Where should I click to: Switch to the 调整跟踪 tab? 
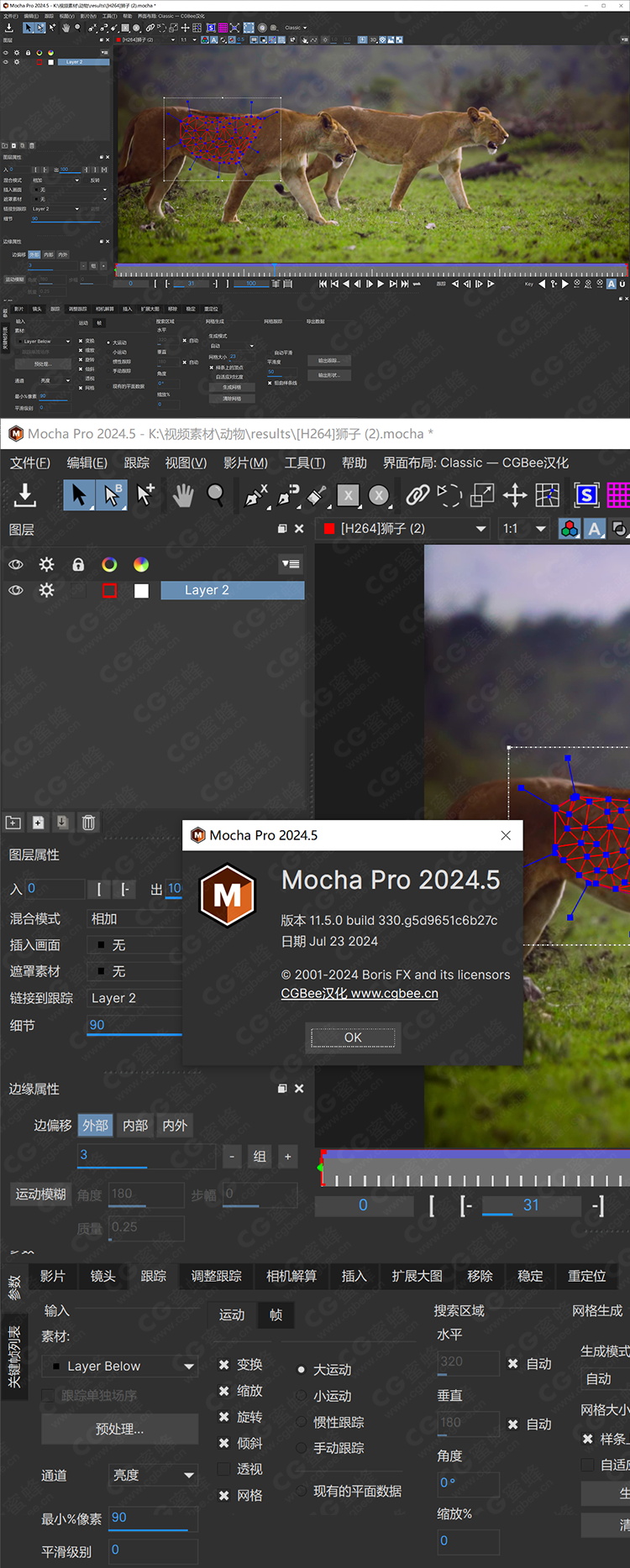(216, 1276)
